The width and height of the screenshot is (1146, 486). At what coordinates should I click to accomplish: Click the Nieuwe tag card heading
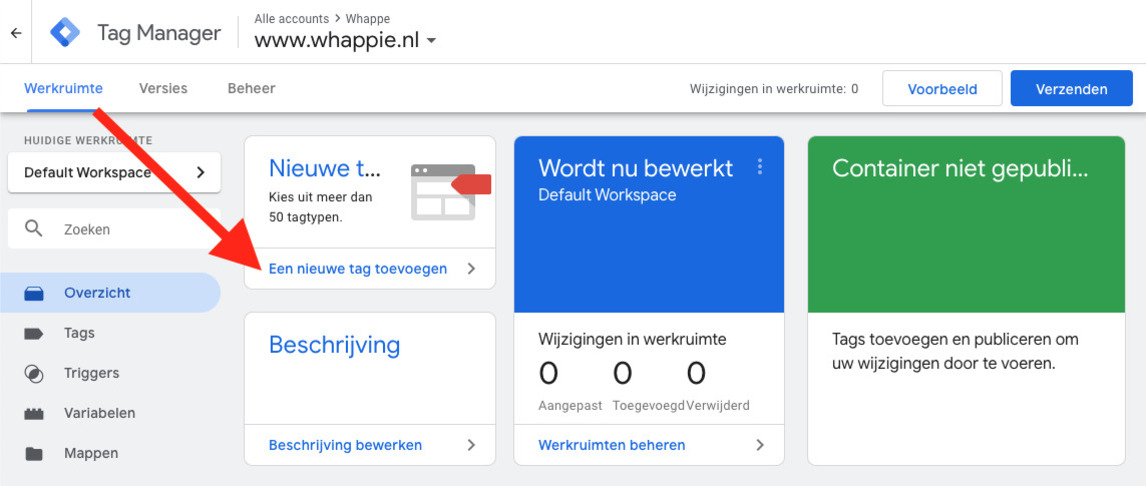click(x=325, y=168)
